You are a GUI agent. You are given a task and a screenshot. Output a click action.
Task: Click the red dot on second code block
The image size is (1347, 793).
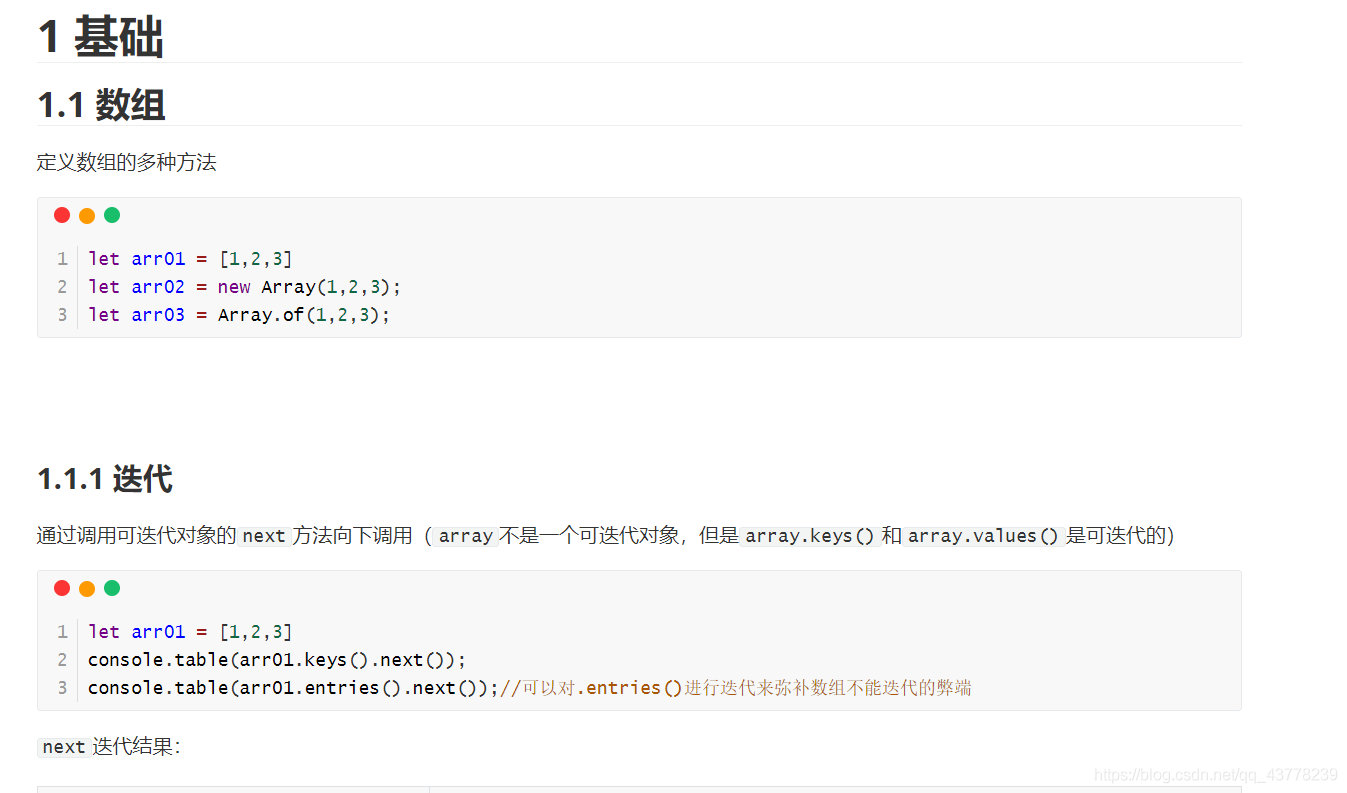62,588
